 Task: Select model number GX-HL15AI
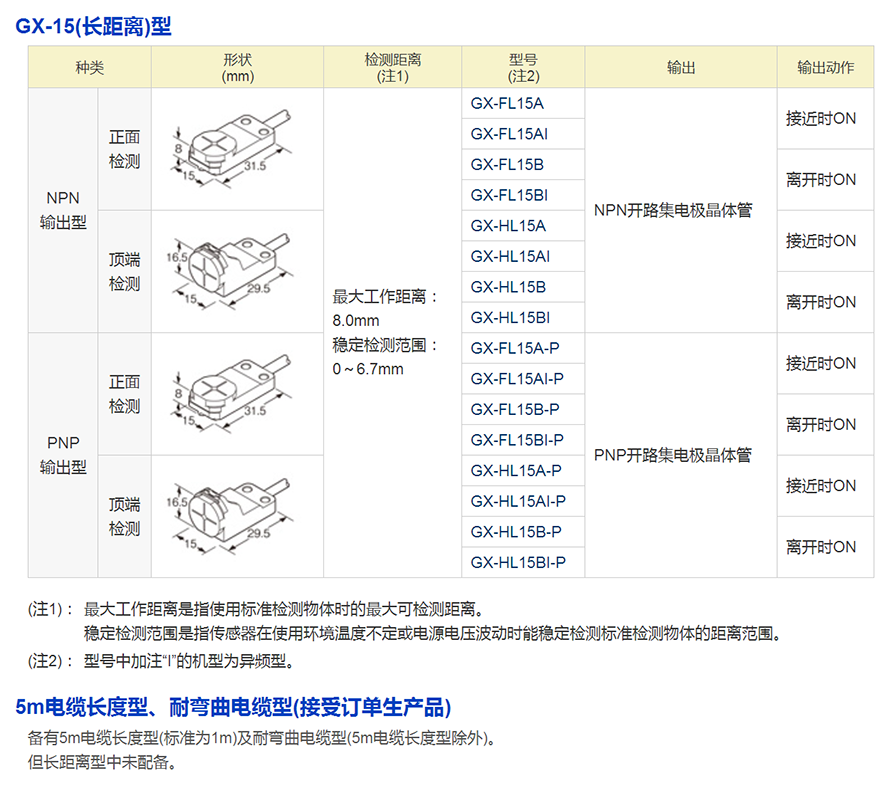point(510,256)
